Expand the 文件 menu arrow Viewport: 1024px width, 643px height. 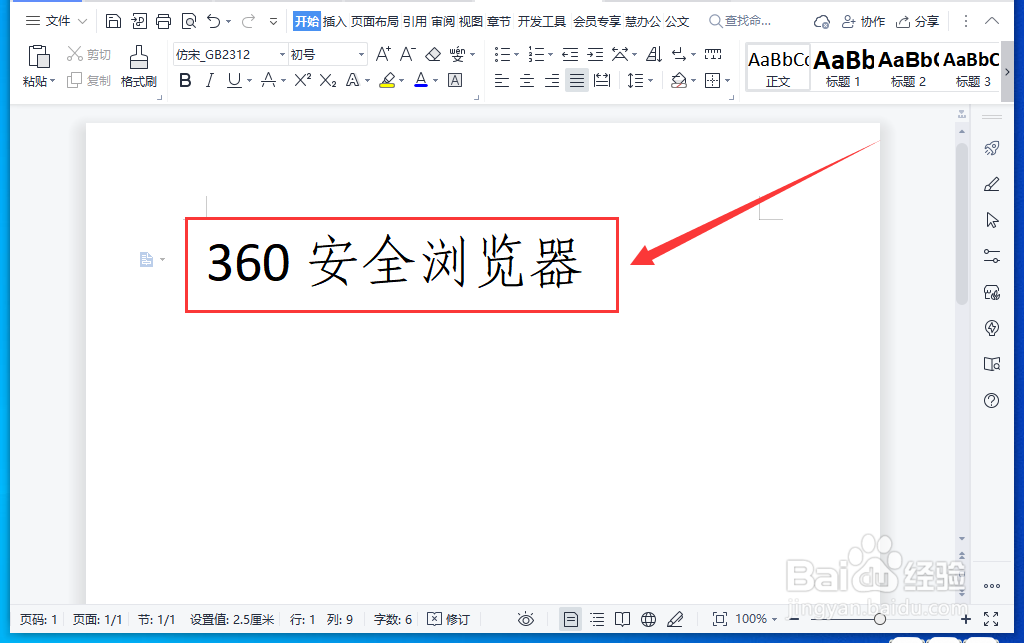(x=82, y=22)
